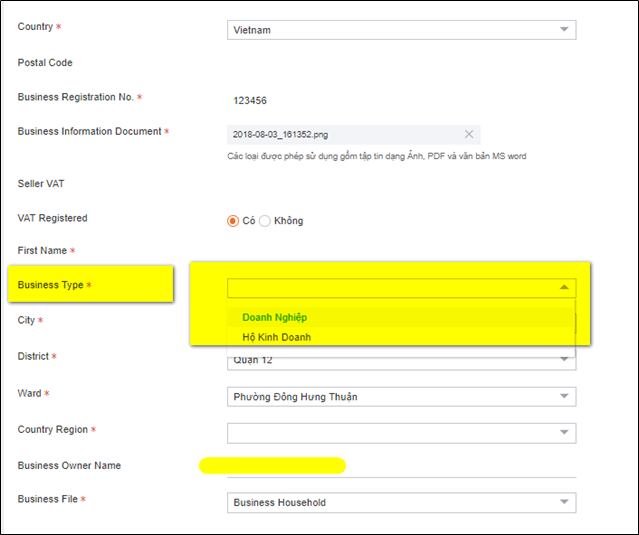Screen dimensions: 639x535
Task: Select the "Có" VAT Registered radio
Action: click(x=233, y=221)
